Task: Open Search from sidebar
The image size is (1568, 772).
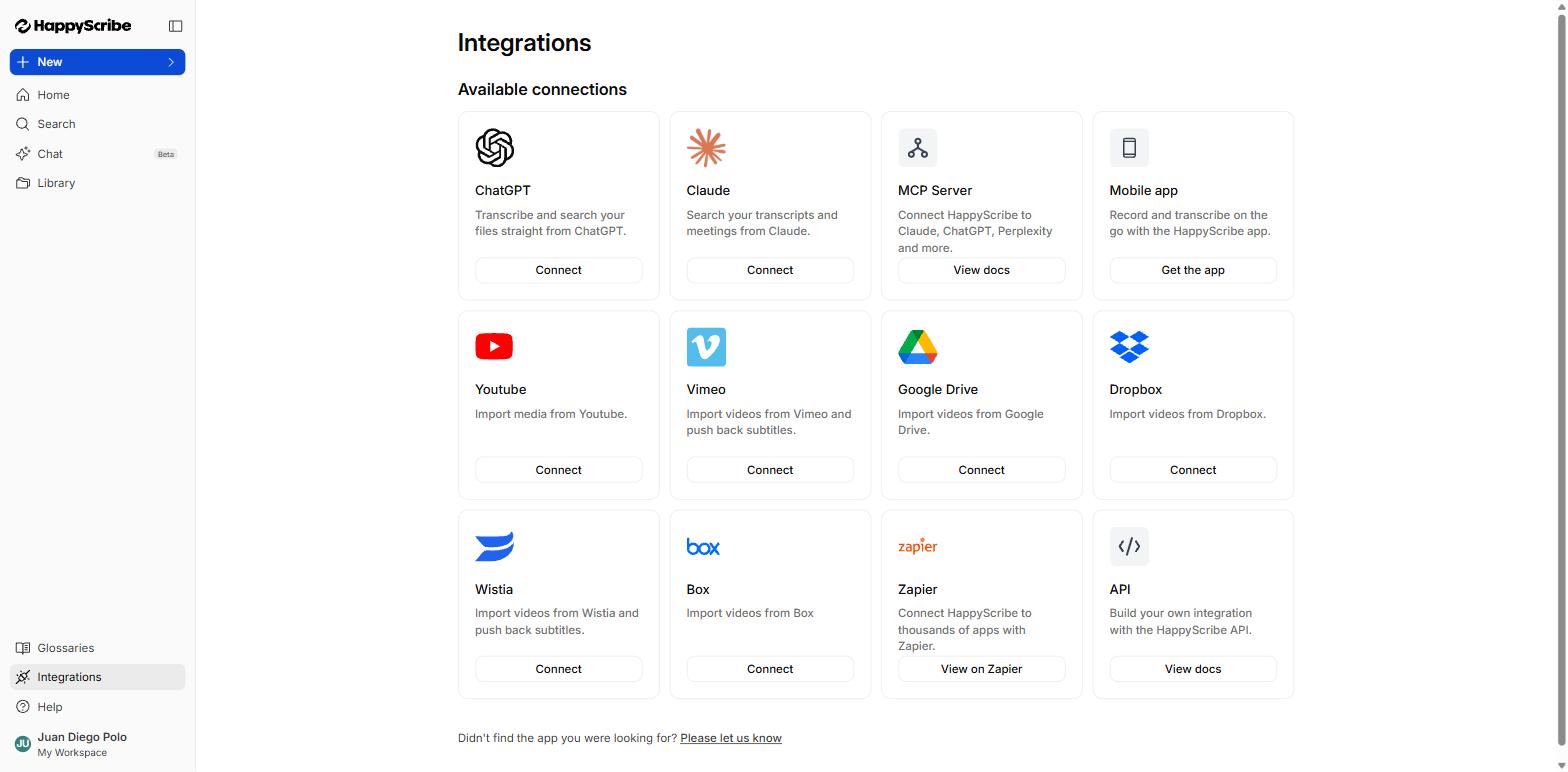Action: click(97, 124)
